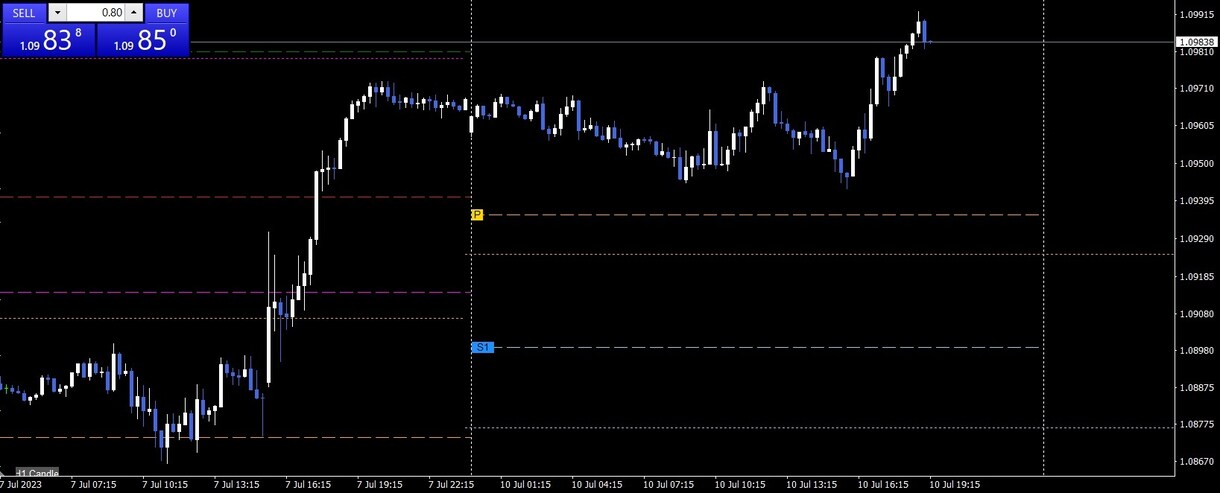Click the 7 Jul 2023 date label
The height and width of the screenshot is (493, 1220).
tap(19, 485)
